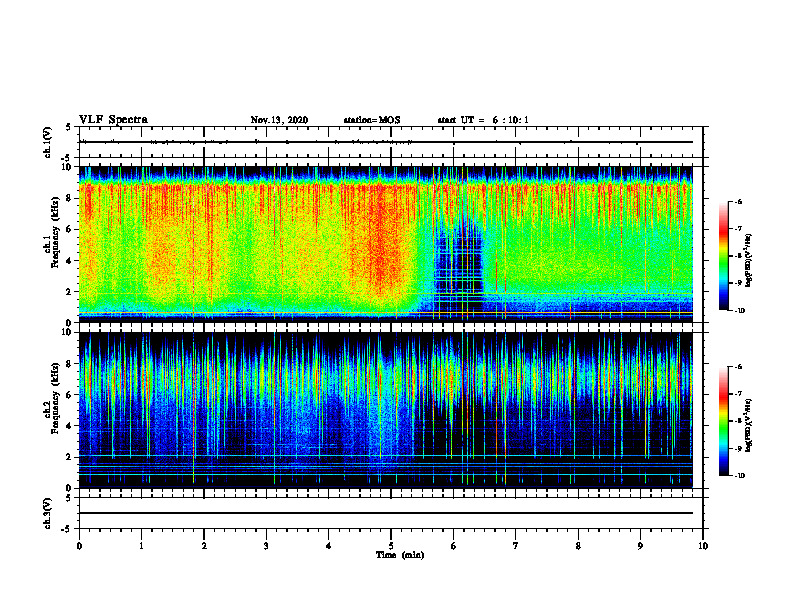Click '-6' on the ch.1 color bar
Image resolution: width=792 pixels, height=612 pixels.
click(738, 202)
